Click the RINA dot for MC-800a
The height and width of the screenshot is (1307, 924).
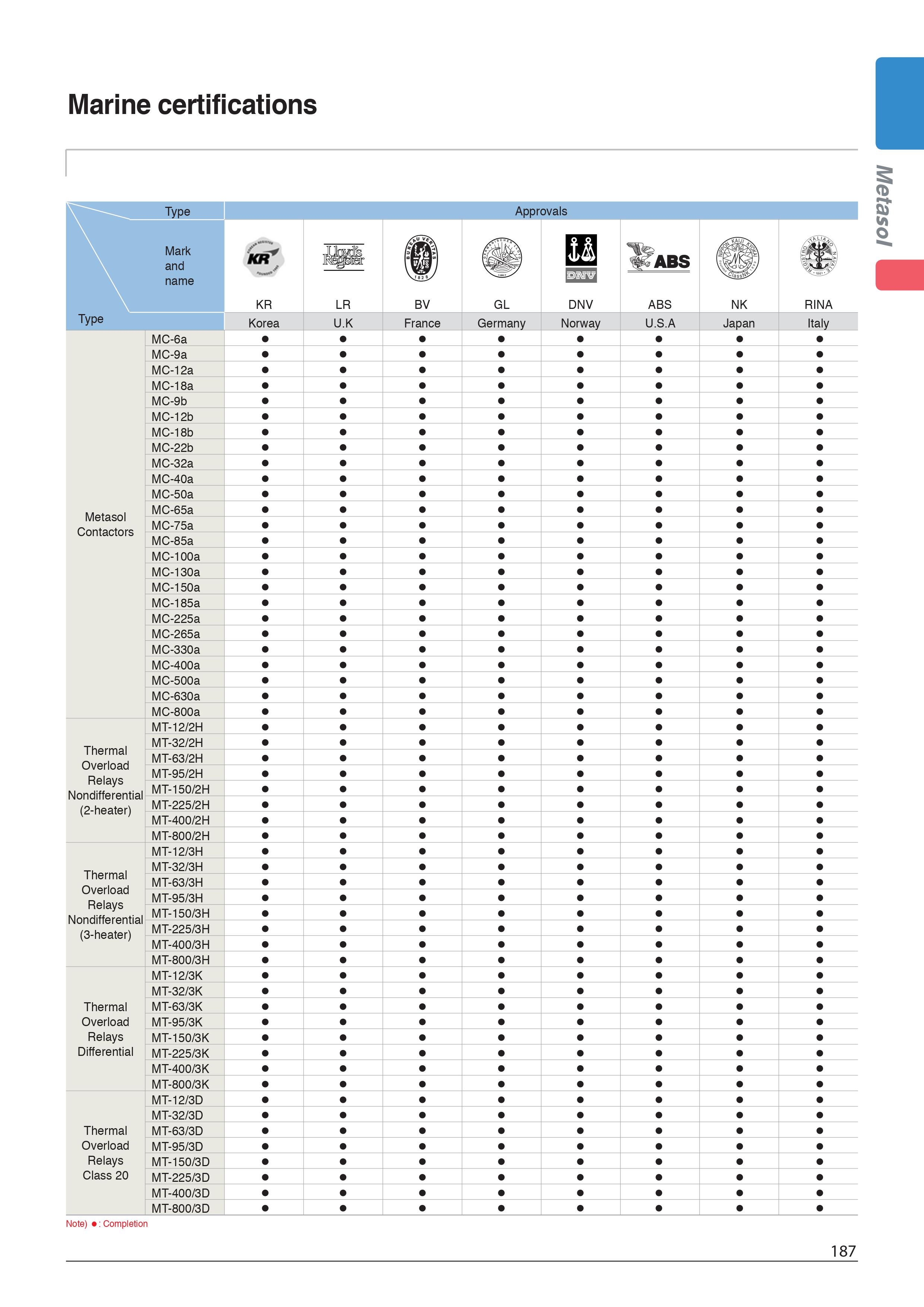pyautogui.click(x=819, y=712)
